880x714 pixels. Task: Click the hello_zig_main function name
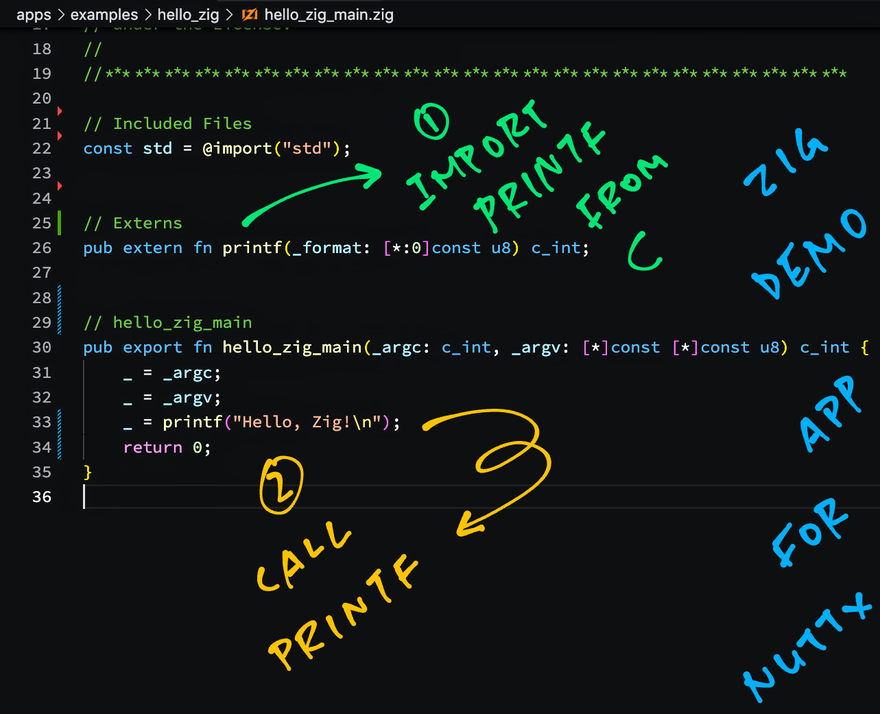[x=291, y=347]
